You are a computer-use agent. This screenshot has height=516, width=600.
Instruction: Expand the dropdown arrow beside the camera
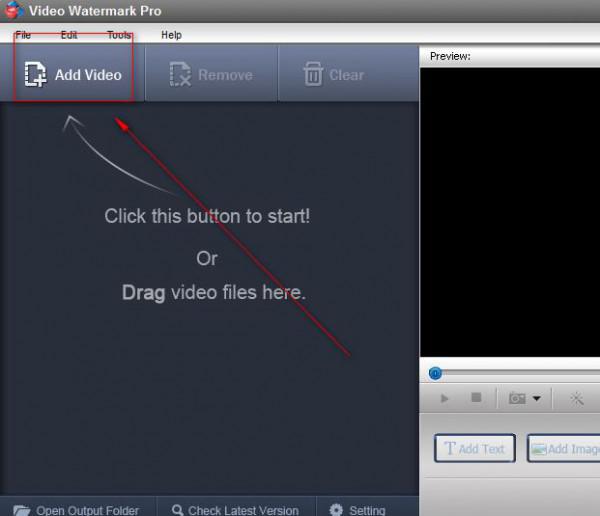click(537, 399)
